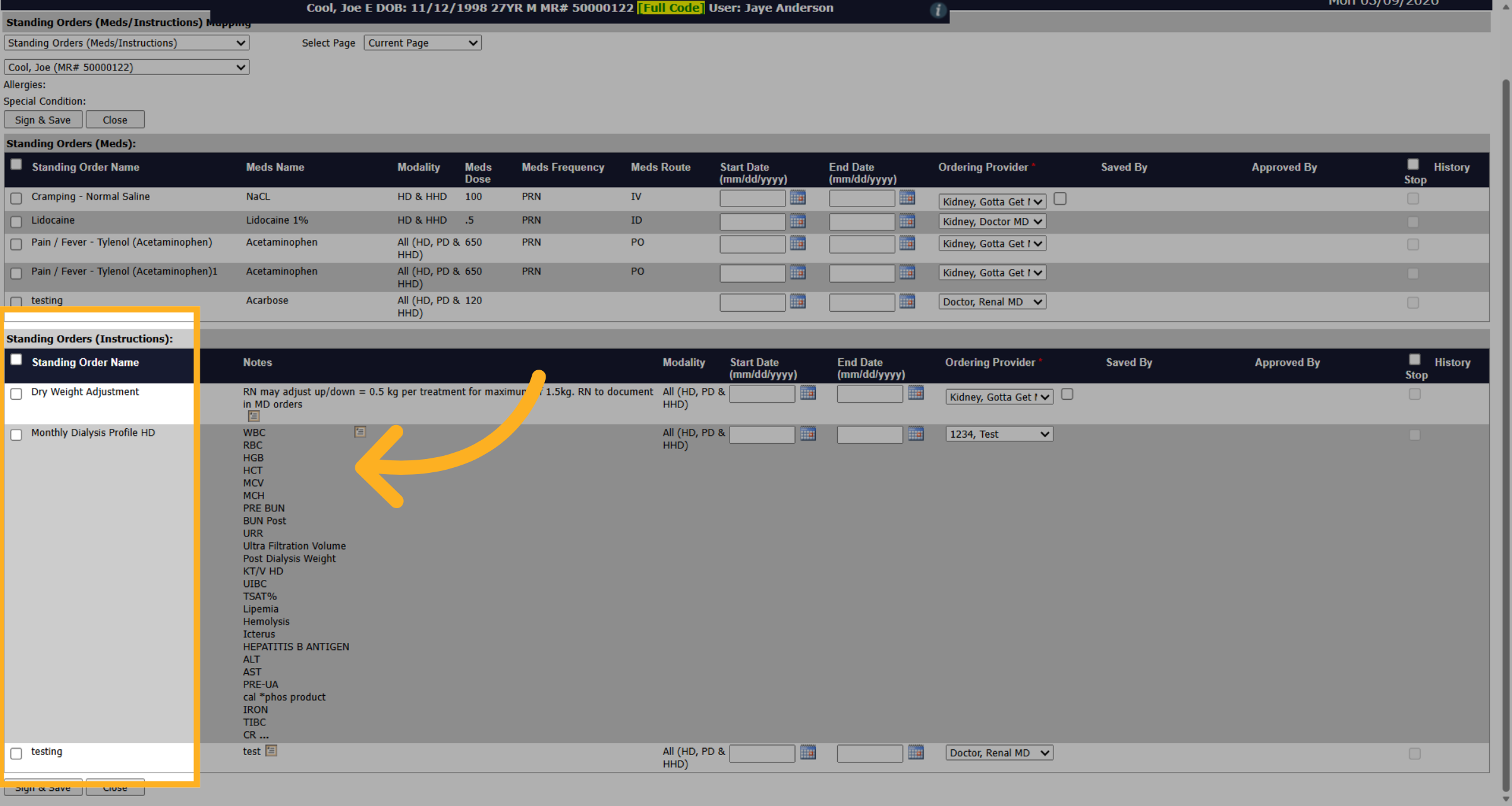Toggle Stop checkbox for Lidocaine row
Viewport: 1512px width, 806px height.
point(1413,222)
